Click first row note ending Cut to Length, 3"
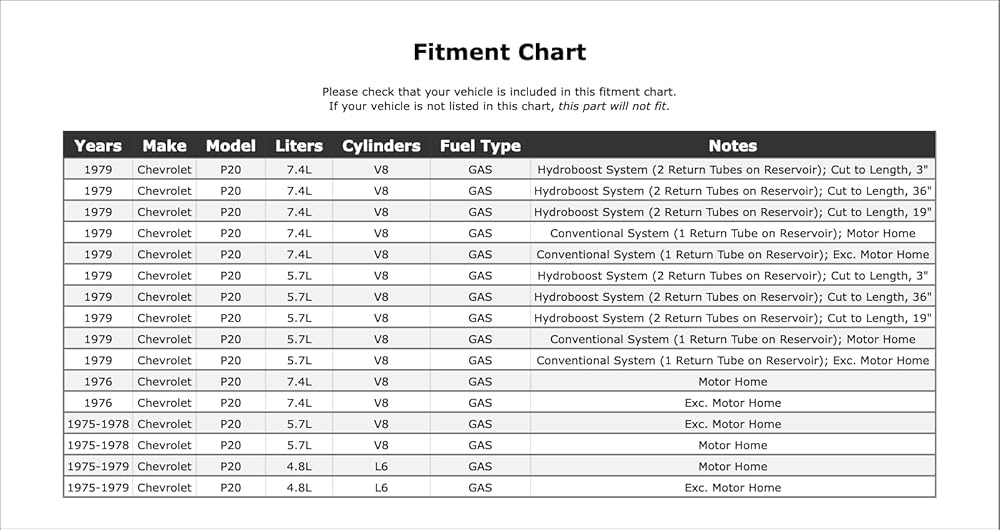 [x=733, y=170]
